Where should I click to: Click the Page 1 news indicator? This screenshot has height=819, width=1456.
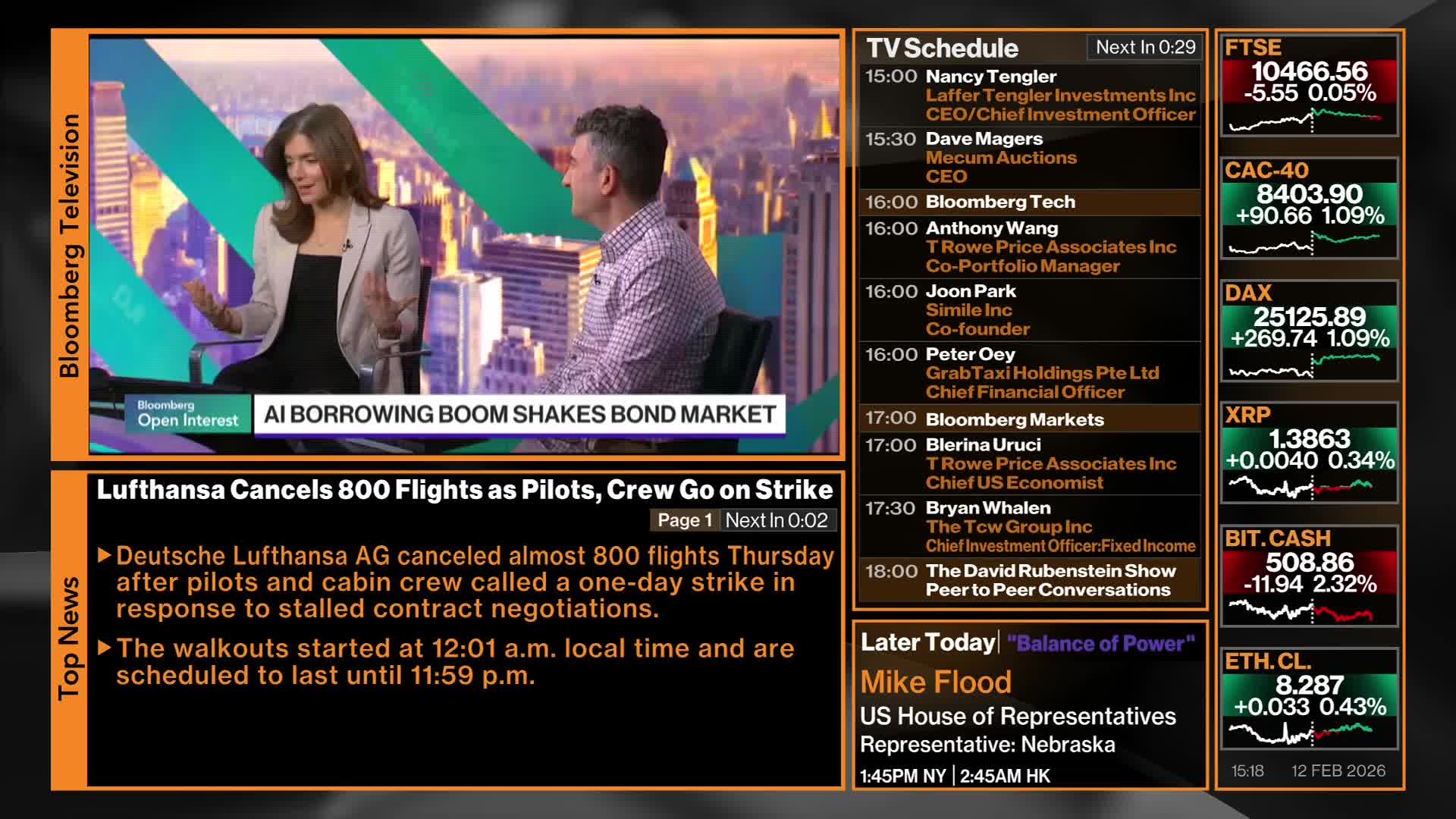click(x=684, y=520)
